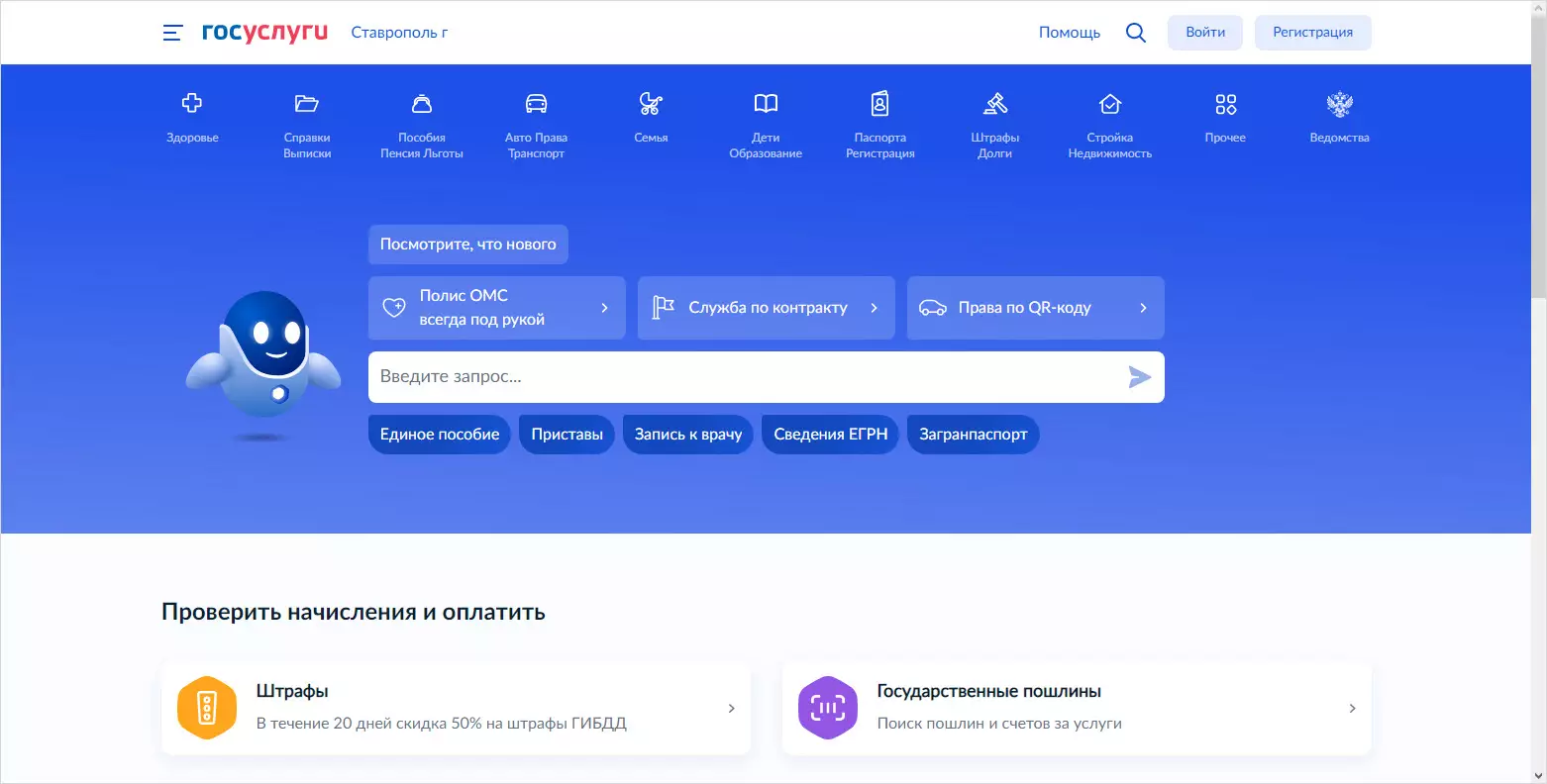Click the flag icon on Служба по контракту
The width and height of the screenshot is (1547, 784).
[663, 308]
